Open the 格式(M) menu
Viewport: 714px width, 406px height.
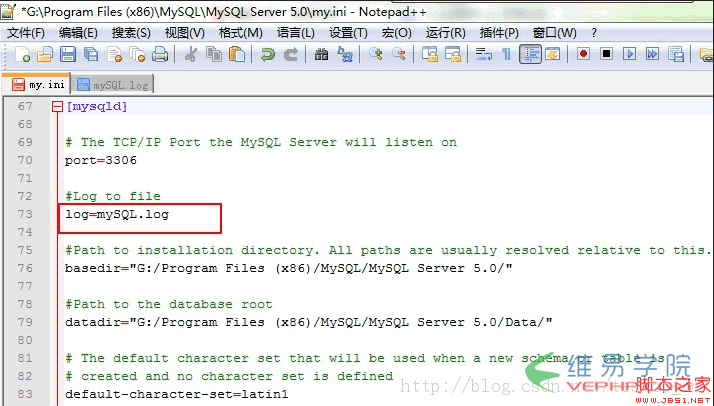pyautogui.click(x=240, y=33)
